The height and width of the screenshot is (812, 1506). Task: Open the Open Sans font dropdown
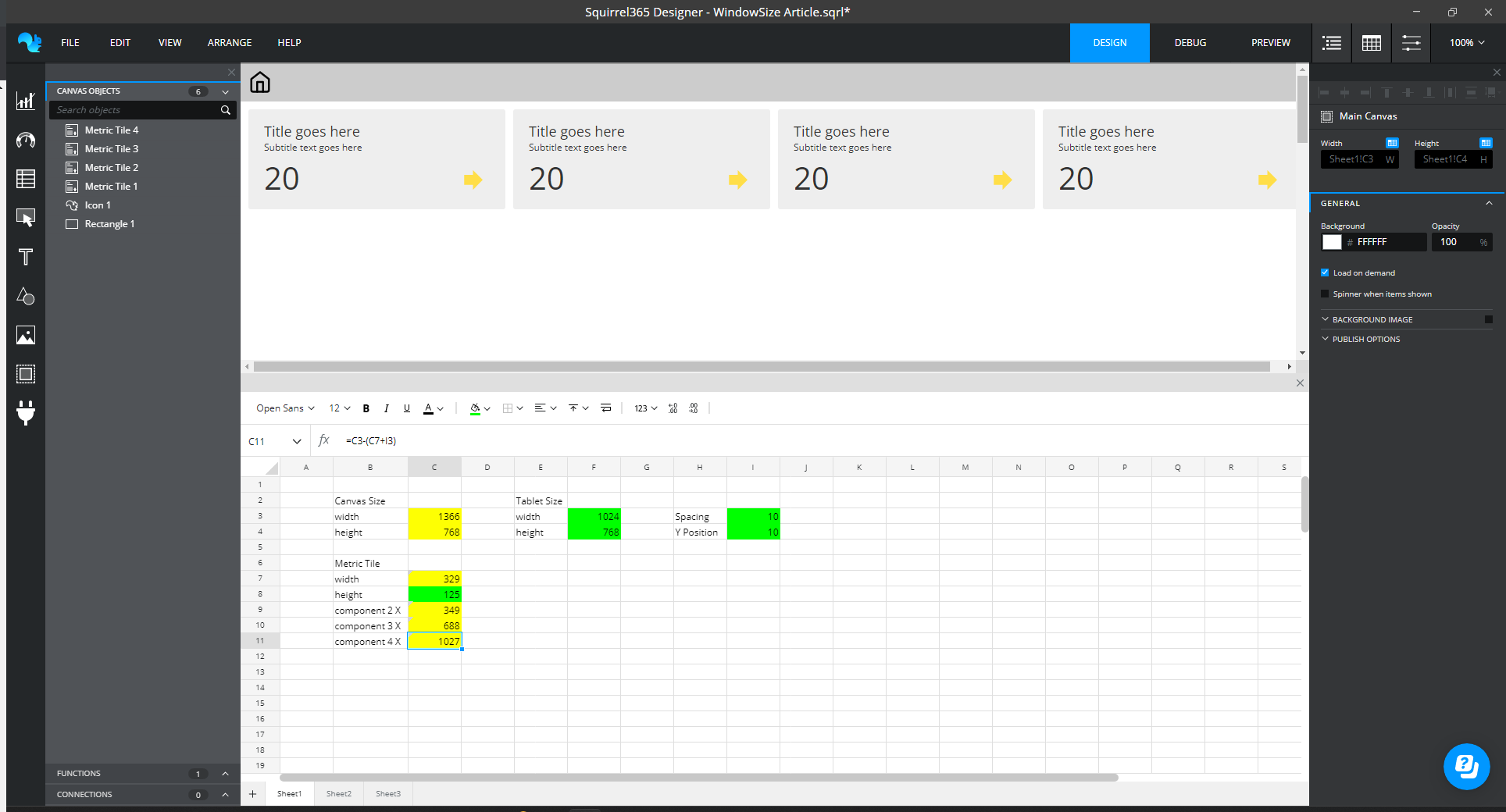[x=285, y=408]
